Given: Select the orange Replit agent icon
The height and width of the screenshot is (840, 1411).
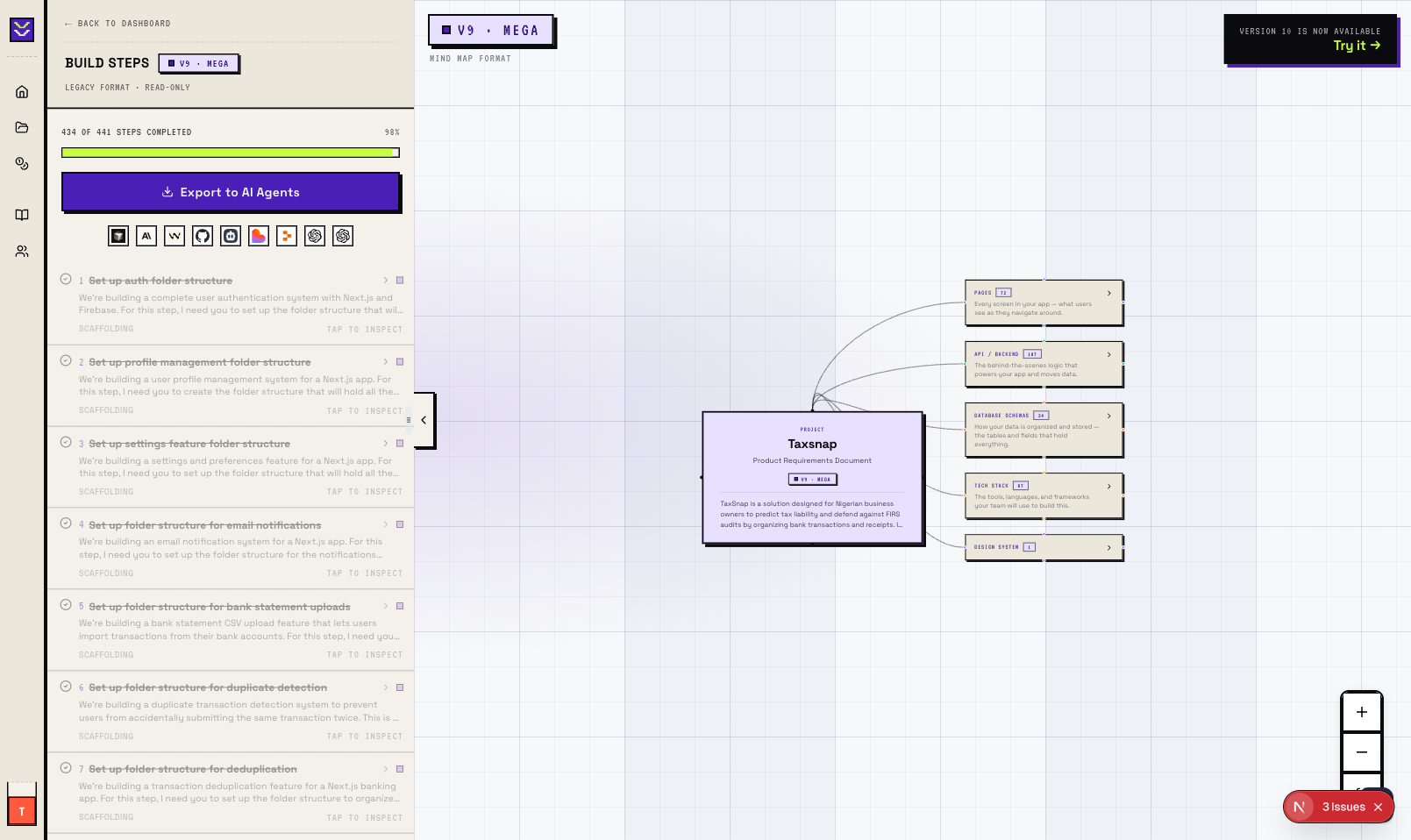Looking at the screenshot, I should point(287,236).
